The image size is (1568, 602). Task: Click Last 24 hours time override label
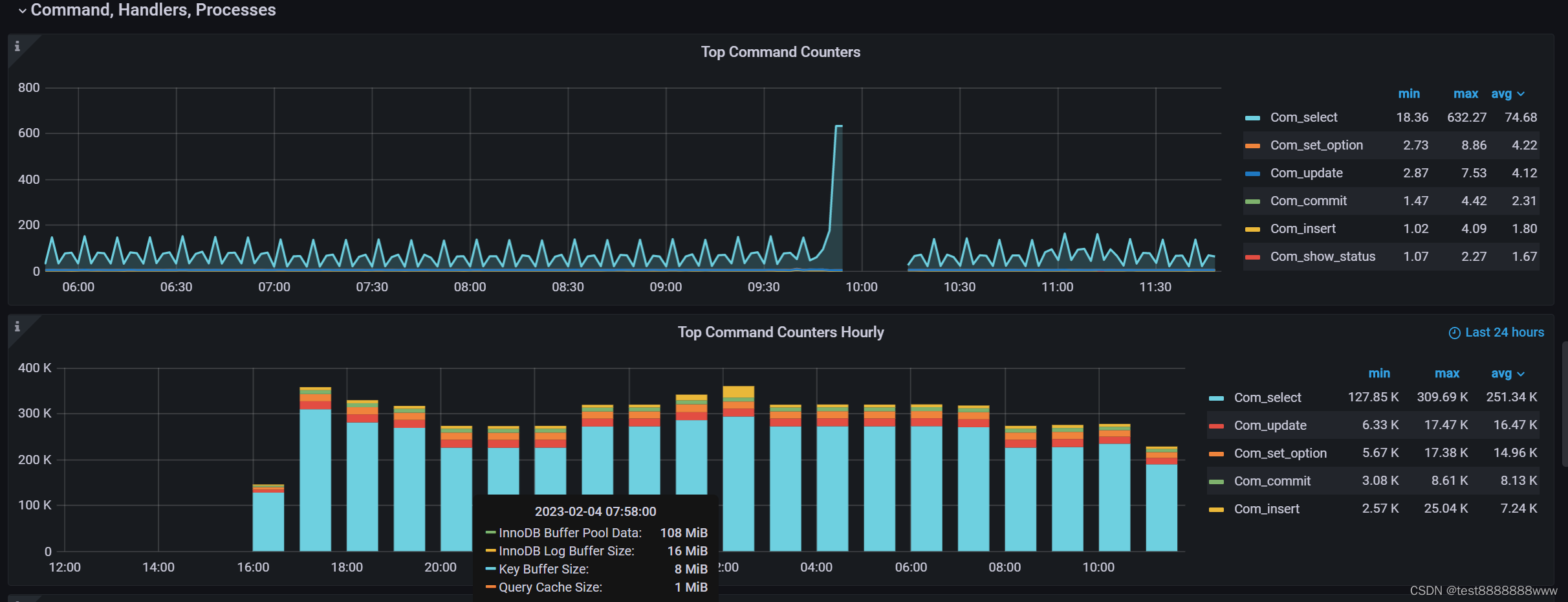click(x=1504, y=332)
